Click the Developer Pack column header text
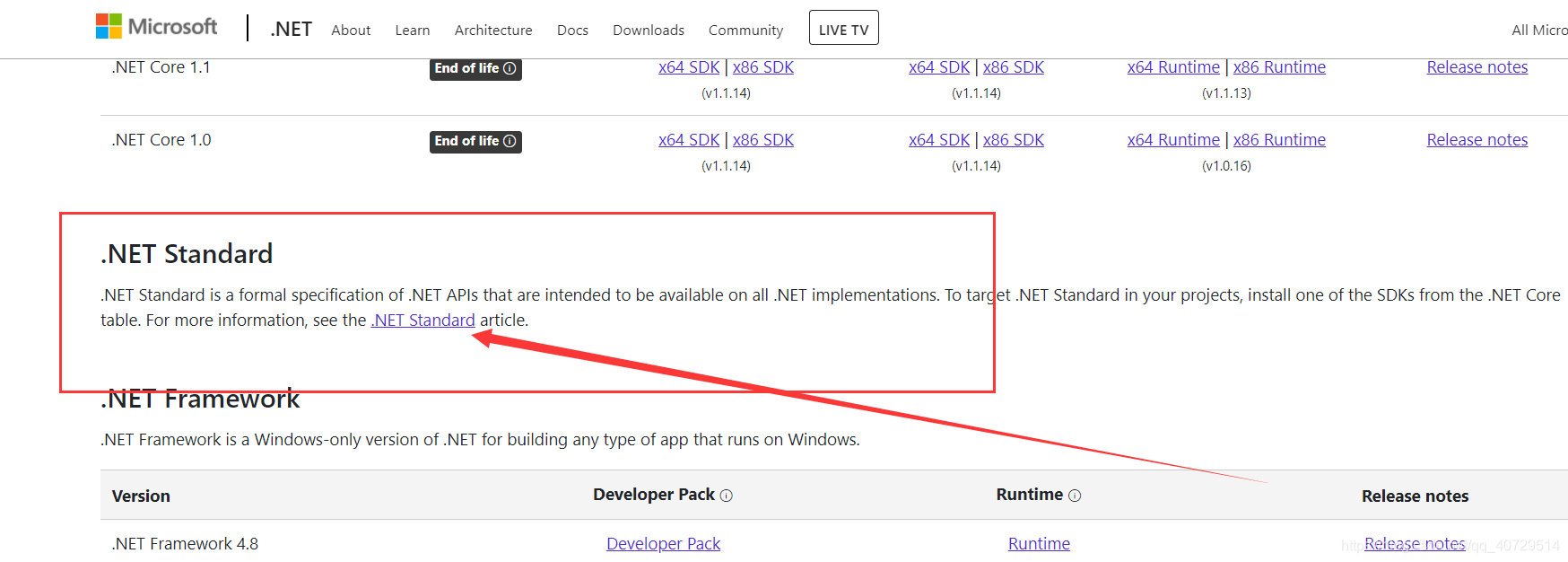The image size is (1568, 562). click(x=654, y=495)
